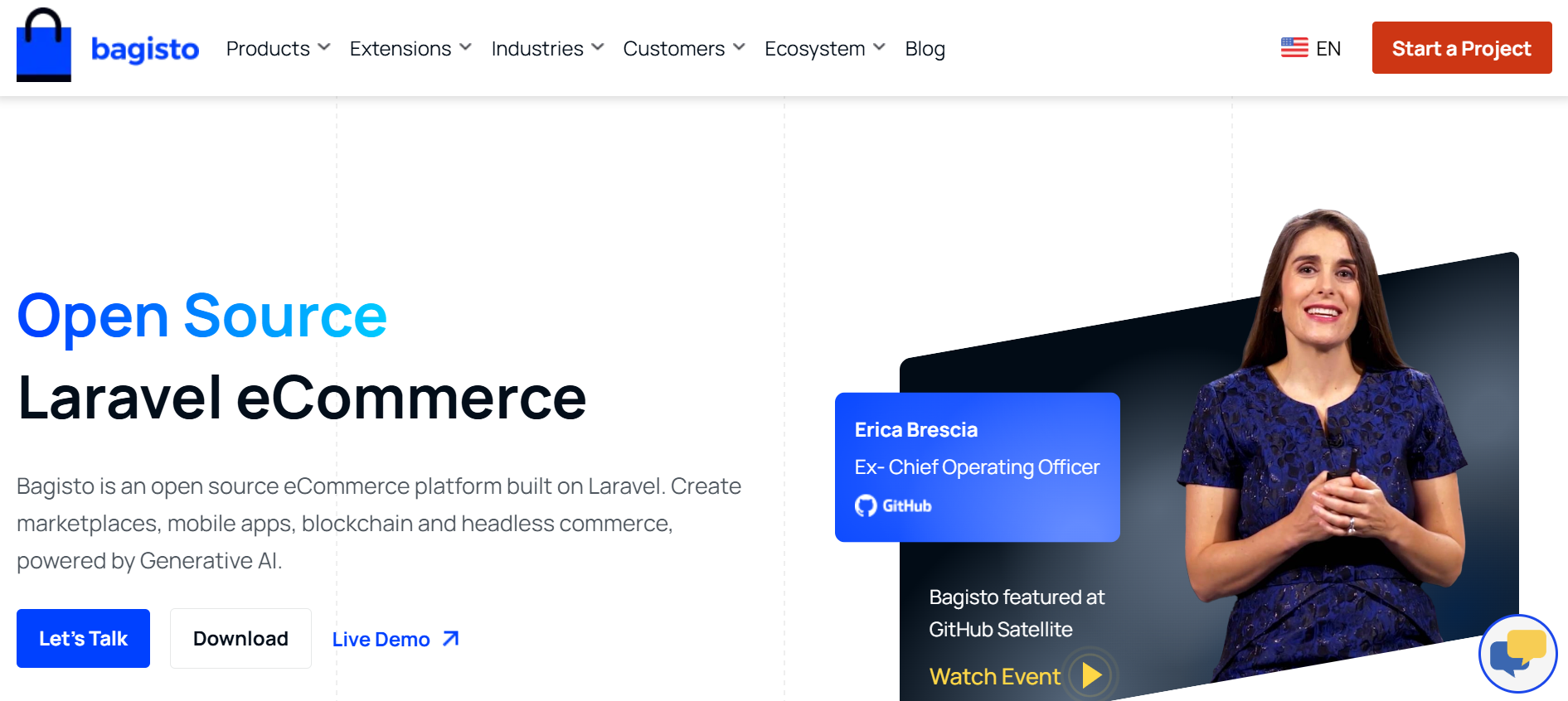Click the Open Source heading text
This screenshot has width=1568, height=701.
(202, 316)
